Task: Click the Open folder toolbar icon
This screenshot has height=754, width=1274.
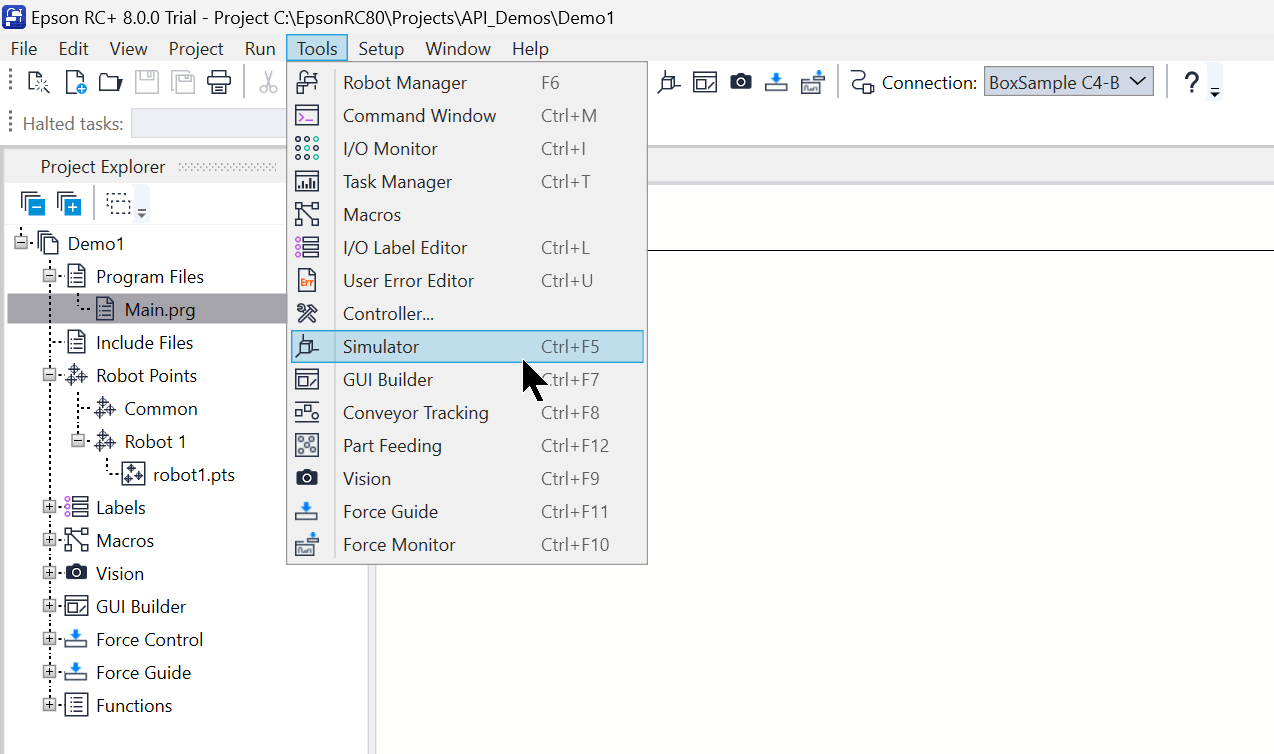Action: 110,83
